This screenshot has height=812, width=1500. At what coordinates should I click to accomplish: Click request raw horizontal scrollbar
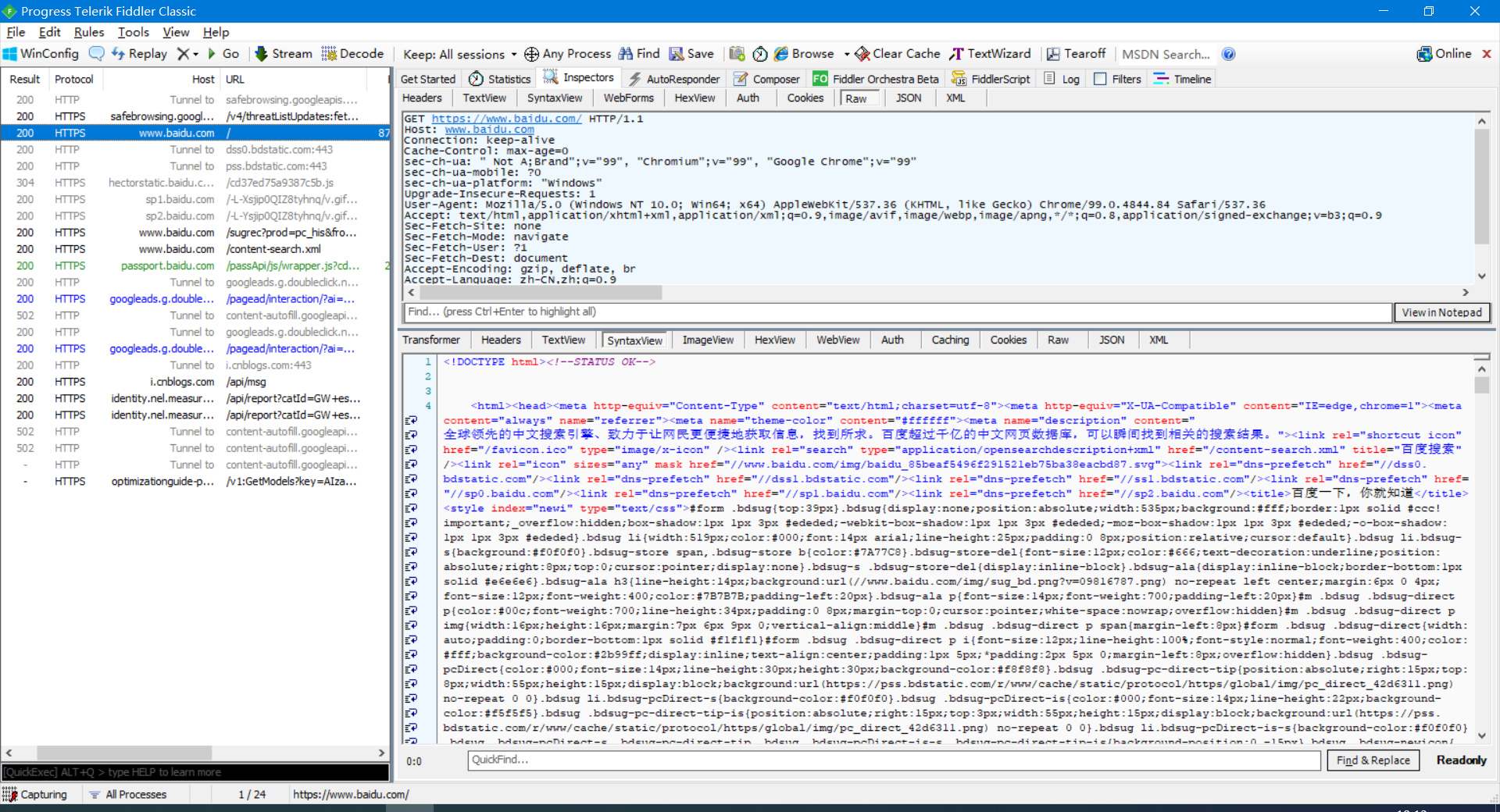541,292
